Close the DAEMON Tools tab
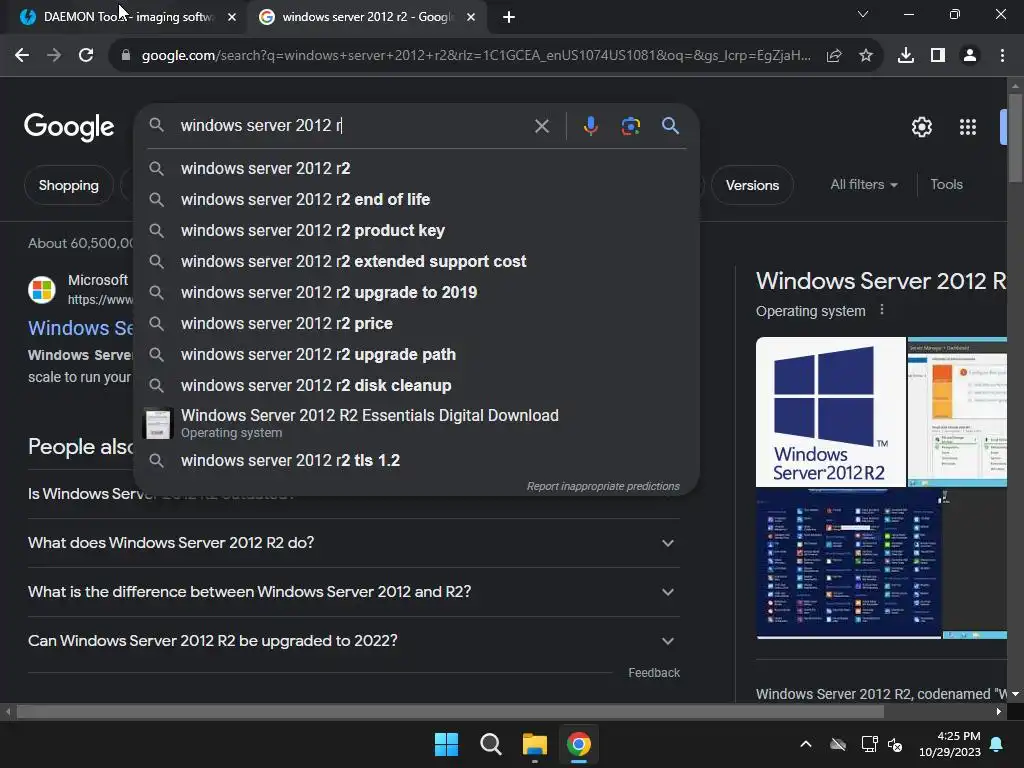This screenshot has width=1024, height=768. (x=232, y=17)
